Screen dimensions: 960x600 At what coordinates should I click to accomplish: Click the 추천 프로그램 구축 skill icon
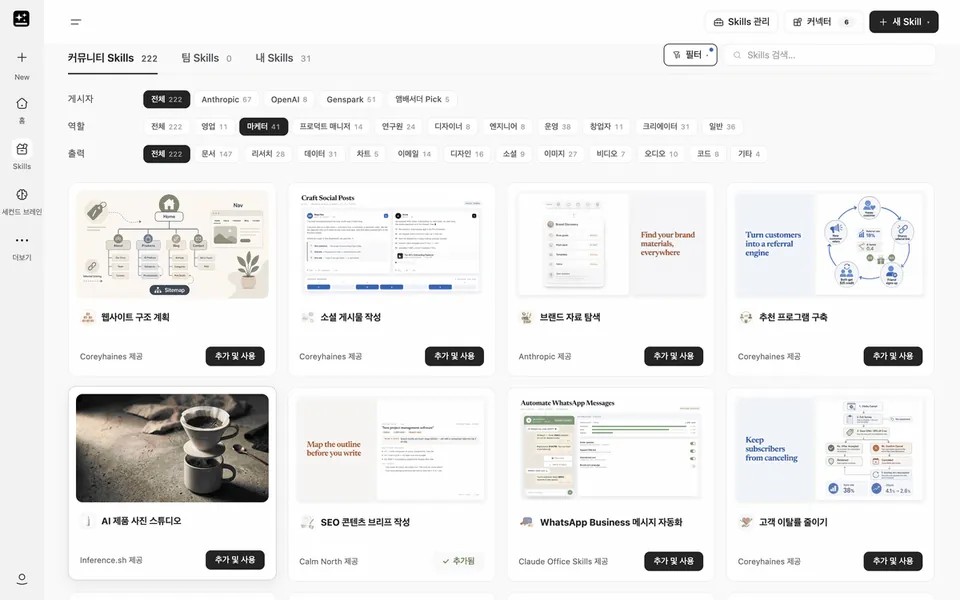click(746, 317)
